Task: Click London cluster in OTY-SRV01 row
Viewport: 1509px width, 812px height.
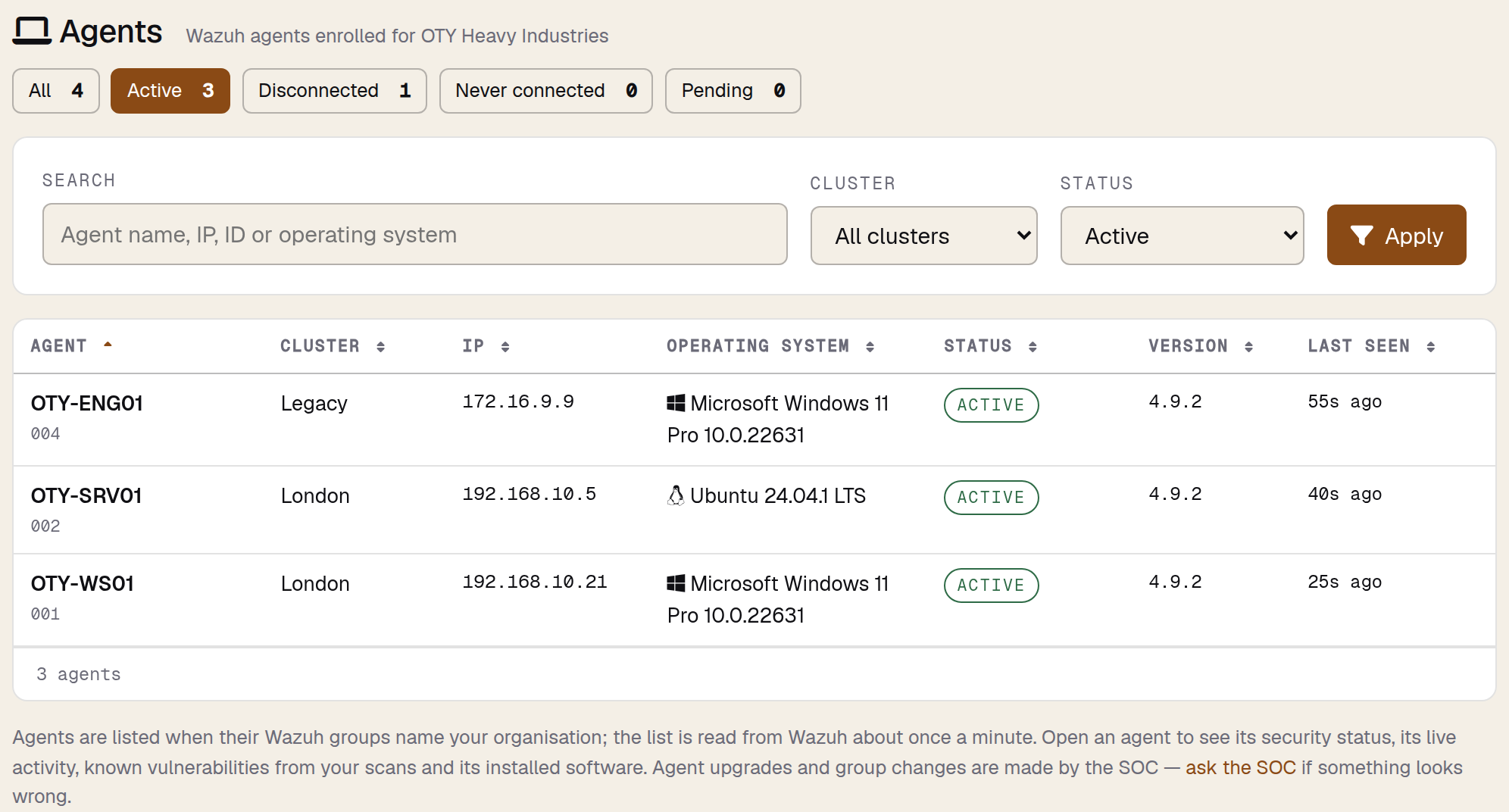Action: [315, 496]
